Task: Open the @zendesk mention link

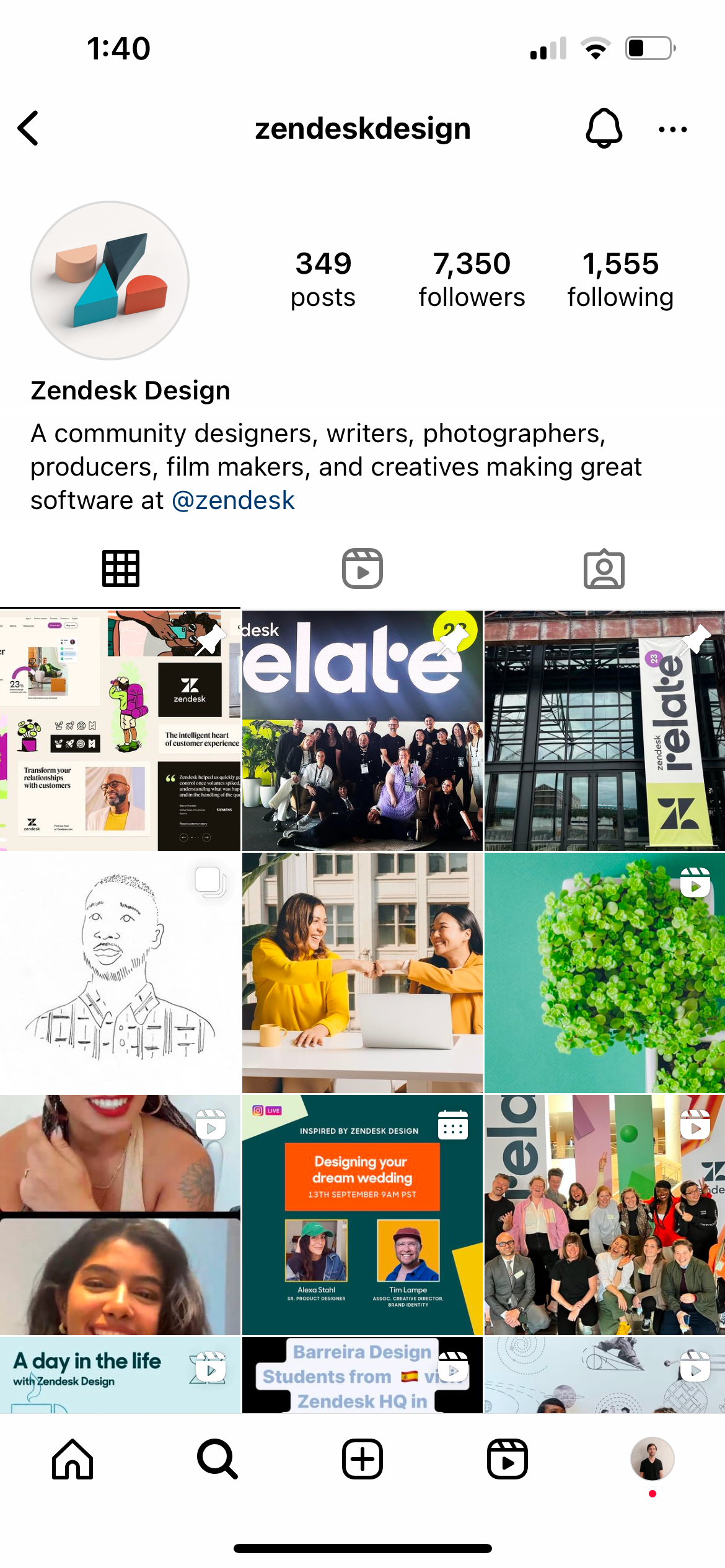Action: tap(233, 500)
